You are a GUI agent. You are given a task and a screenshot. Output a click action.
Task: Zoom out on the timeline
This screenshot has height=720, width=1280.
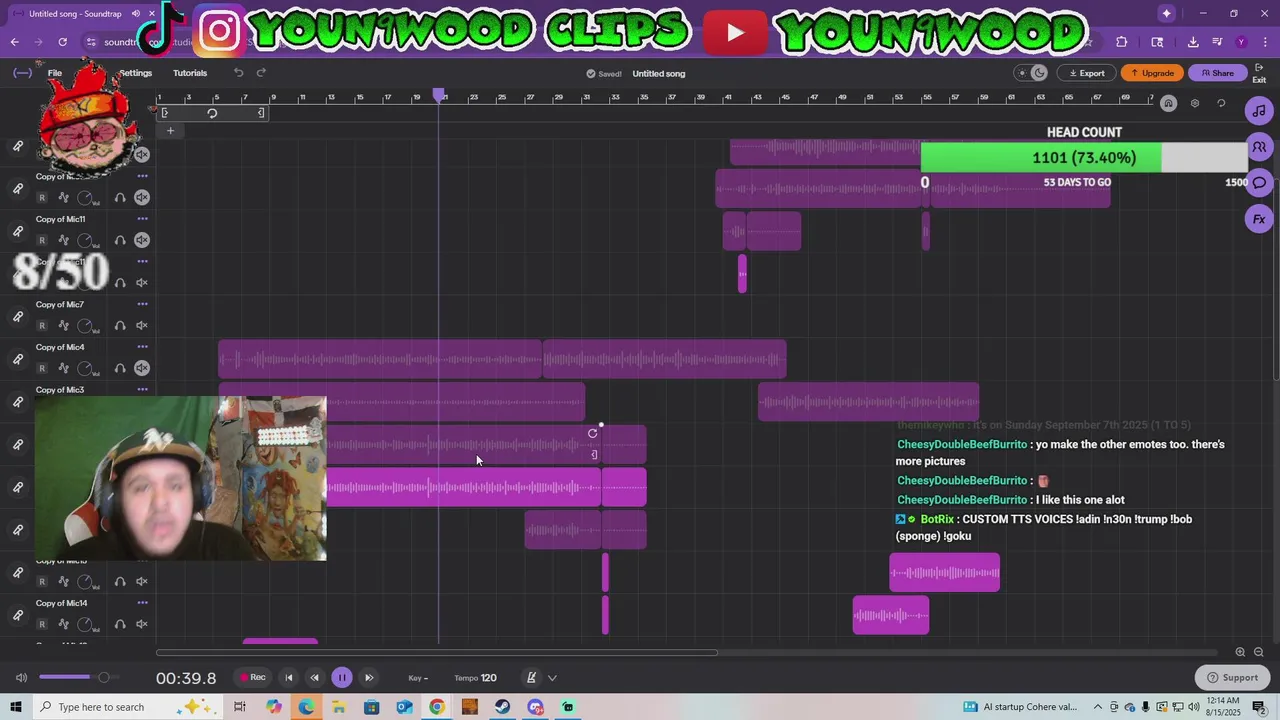1258,652
